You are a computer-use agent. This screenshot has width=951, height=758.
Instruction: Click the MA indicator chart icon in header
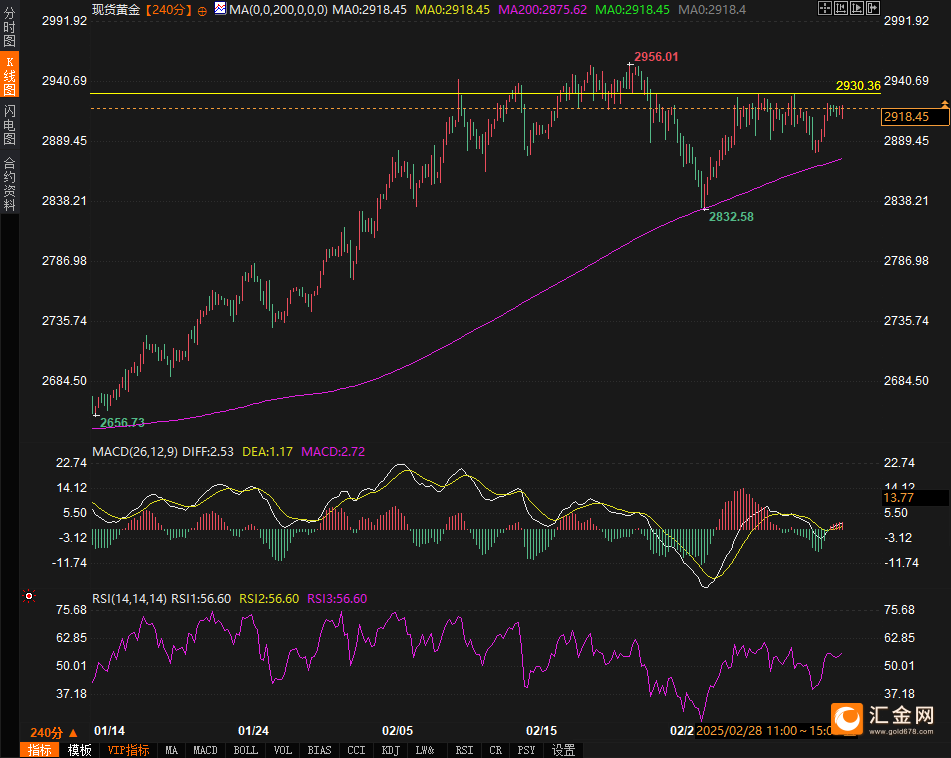pyautogui.click(x=220, y=8)
